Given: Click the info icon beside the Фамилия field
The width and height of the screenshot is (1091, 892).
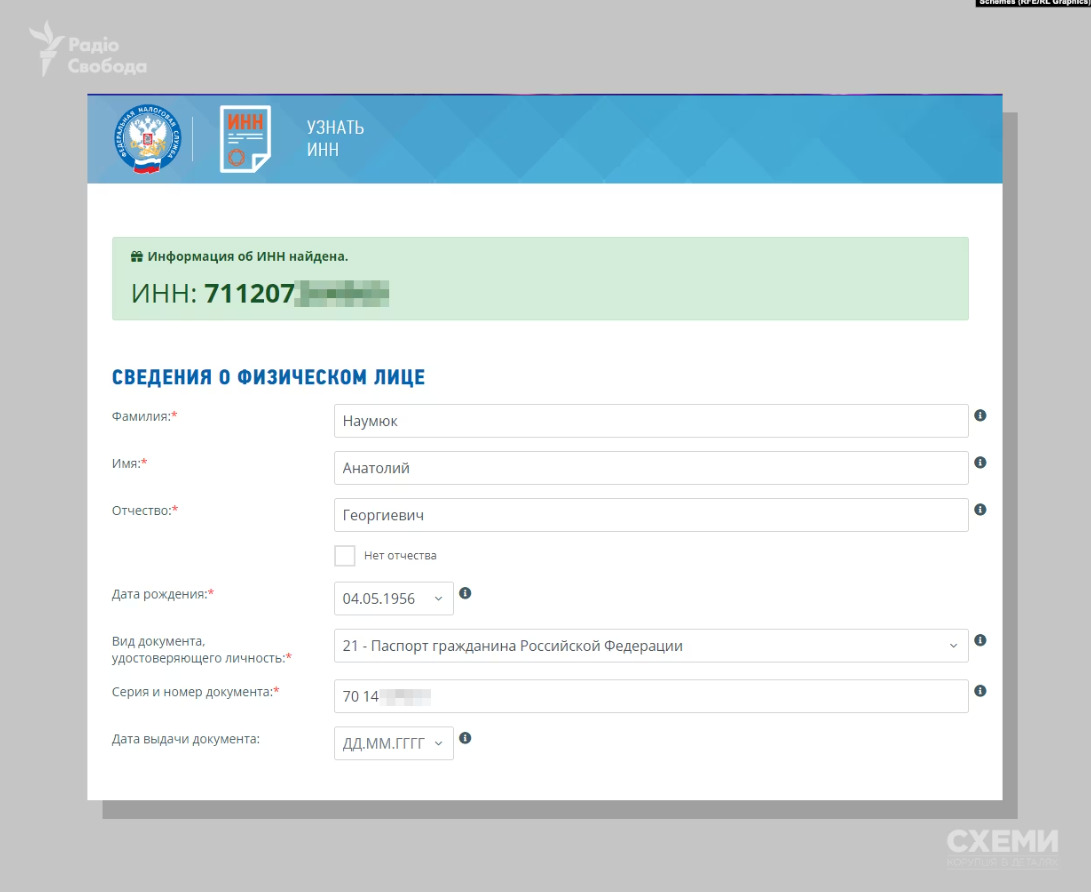Looking at the screenshot, I should 980,415.
